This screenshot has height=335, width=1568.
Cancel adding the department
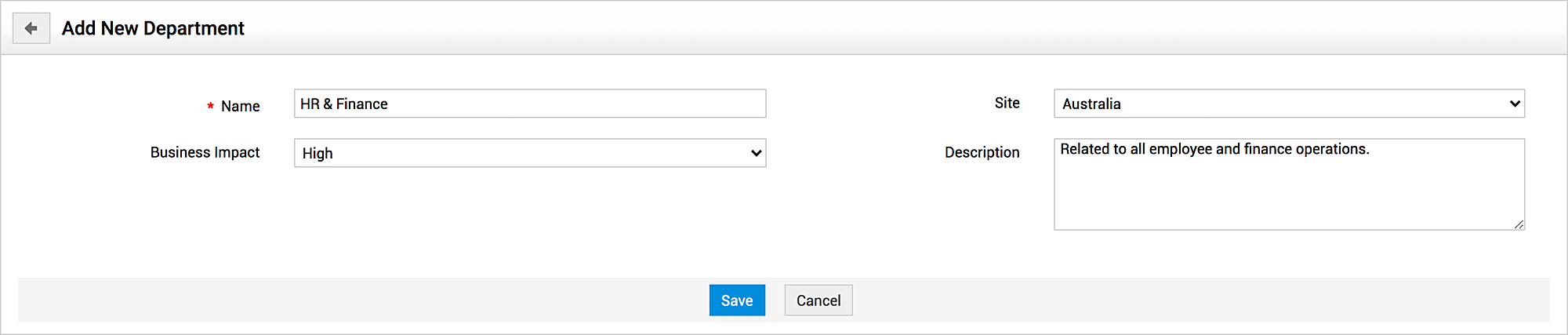818,300
